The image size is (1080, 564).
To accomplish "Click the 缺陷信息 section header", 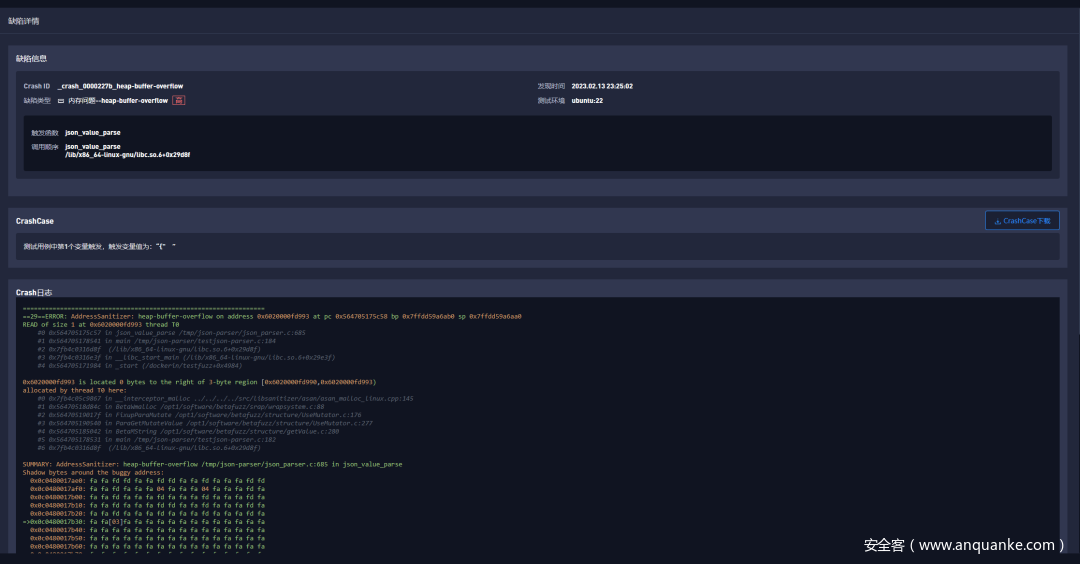I will [31, 59].
